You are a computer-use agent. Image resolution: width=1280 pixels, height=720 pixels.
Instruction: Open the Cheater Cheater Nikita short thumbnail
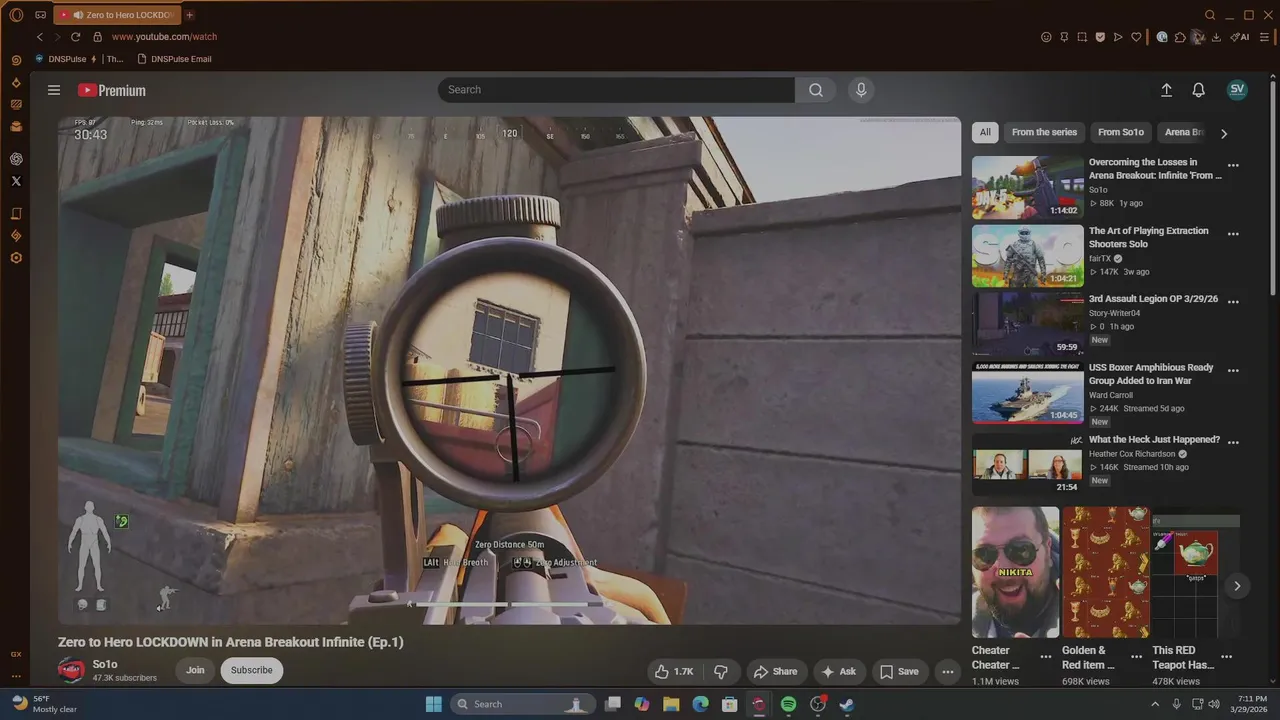(x=1015, y=572)
